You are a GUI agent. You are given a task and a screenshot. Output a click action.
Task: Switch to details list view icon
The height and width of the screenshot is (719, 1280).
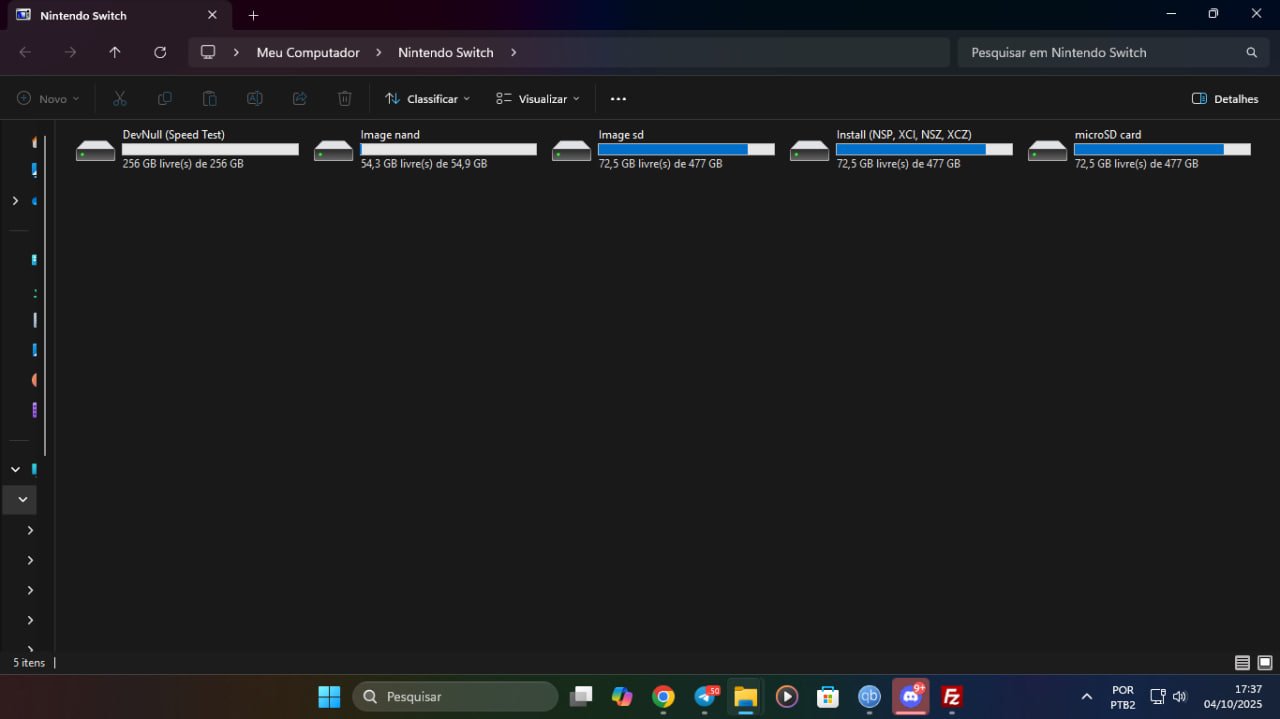point(1242,662)
